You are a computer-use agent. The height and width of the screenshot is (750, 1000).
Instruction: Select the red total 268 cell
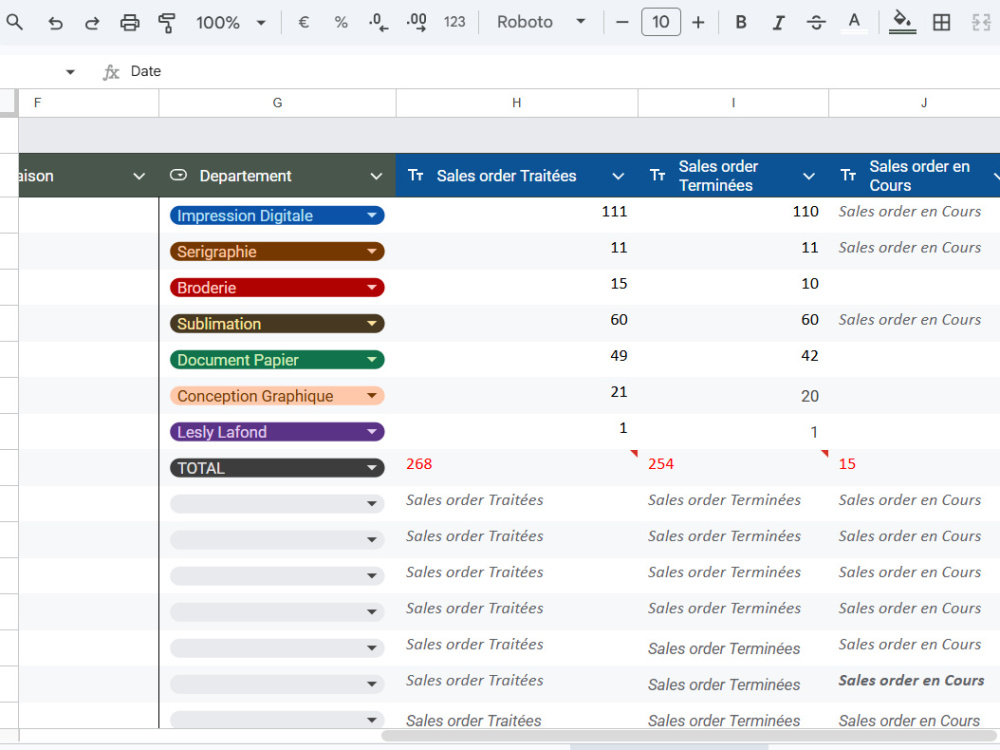pyautogui.click(x=517, y=467)
